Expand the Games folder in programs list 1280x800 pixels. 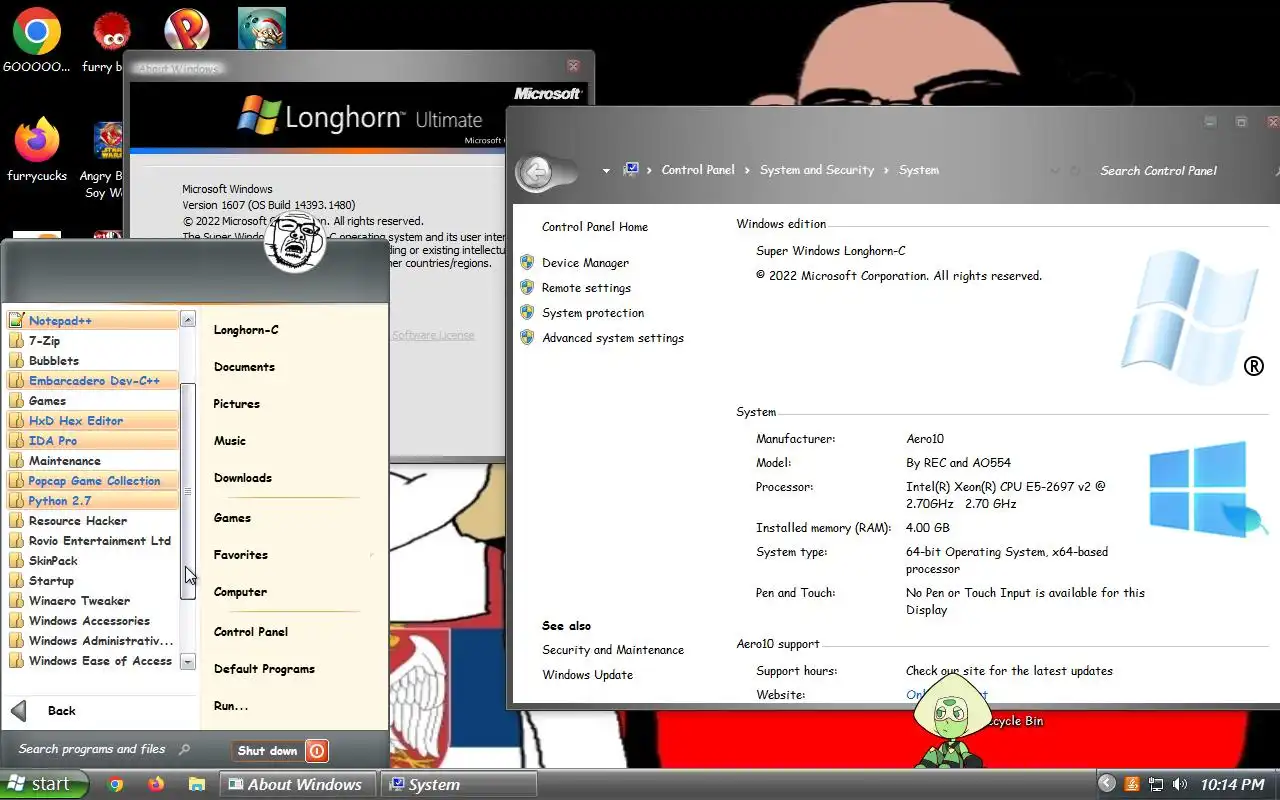coord(92,400)
